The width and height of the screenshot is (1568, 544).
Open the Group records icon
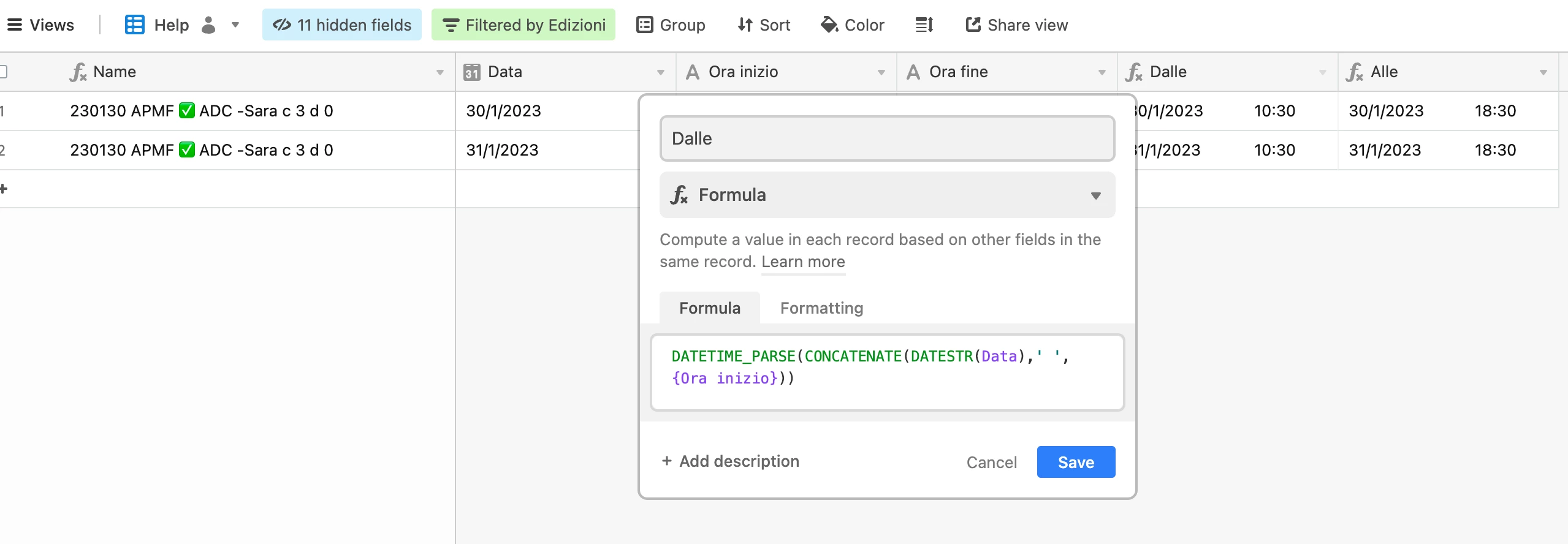[645, 25]
